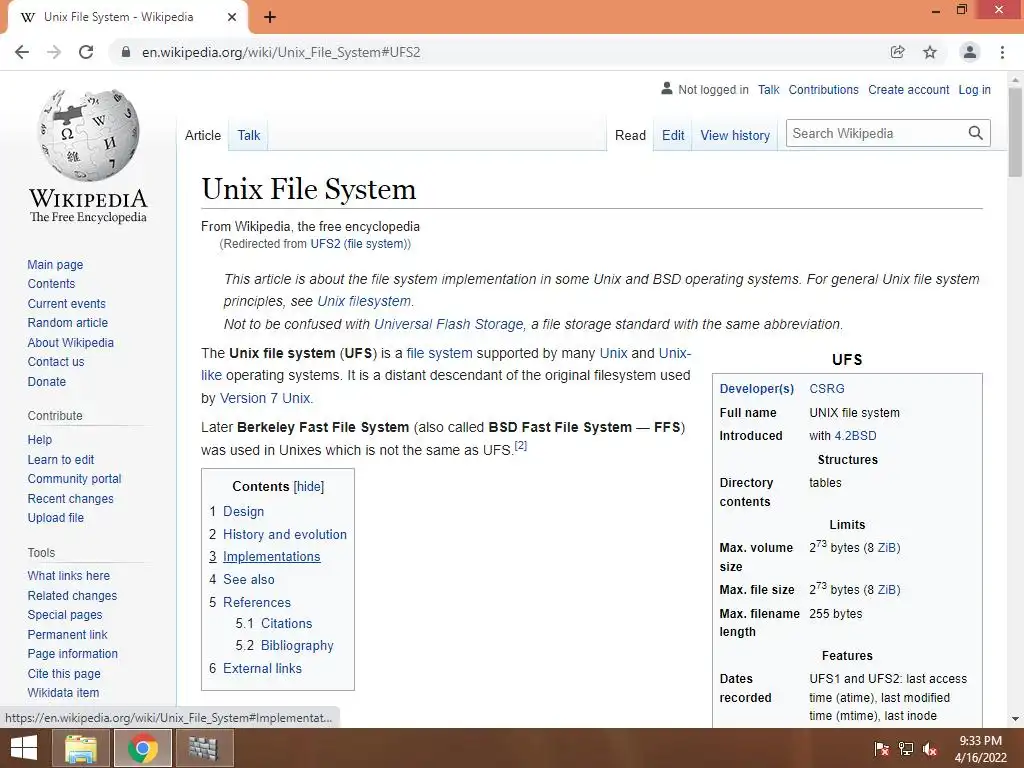Jump to 5 References section
This screenshot has width=1024, height=768.
tap(249, 602)
